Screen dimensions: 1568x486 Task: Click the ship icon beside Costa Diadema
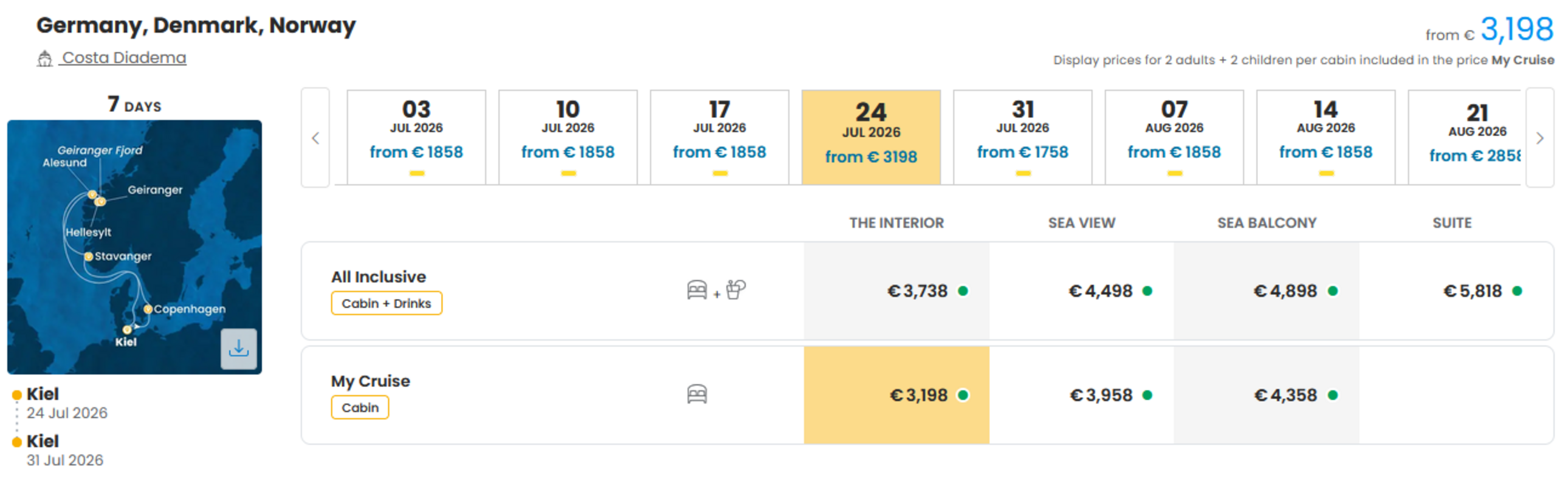(44, 58)
